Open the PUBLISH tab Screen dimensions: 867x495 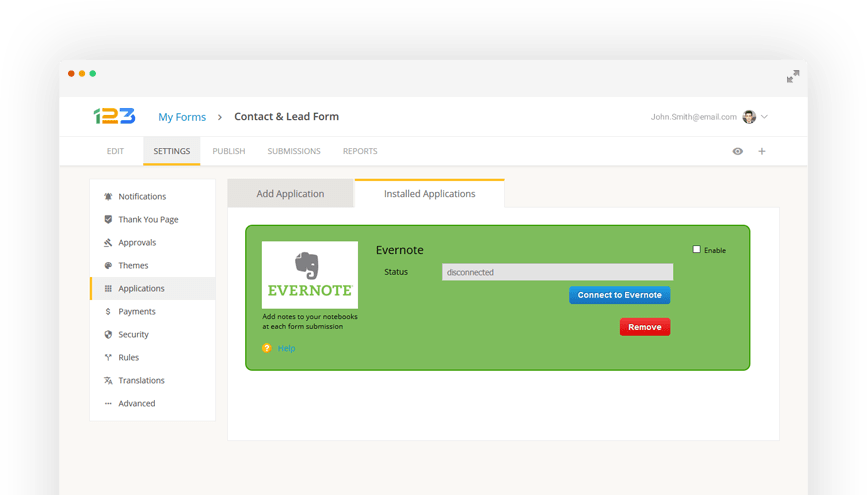228,151
